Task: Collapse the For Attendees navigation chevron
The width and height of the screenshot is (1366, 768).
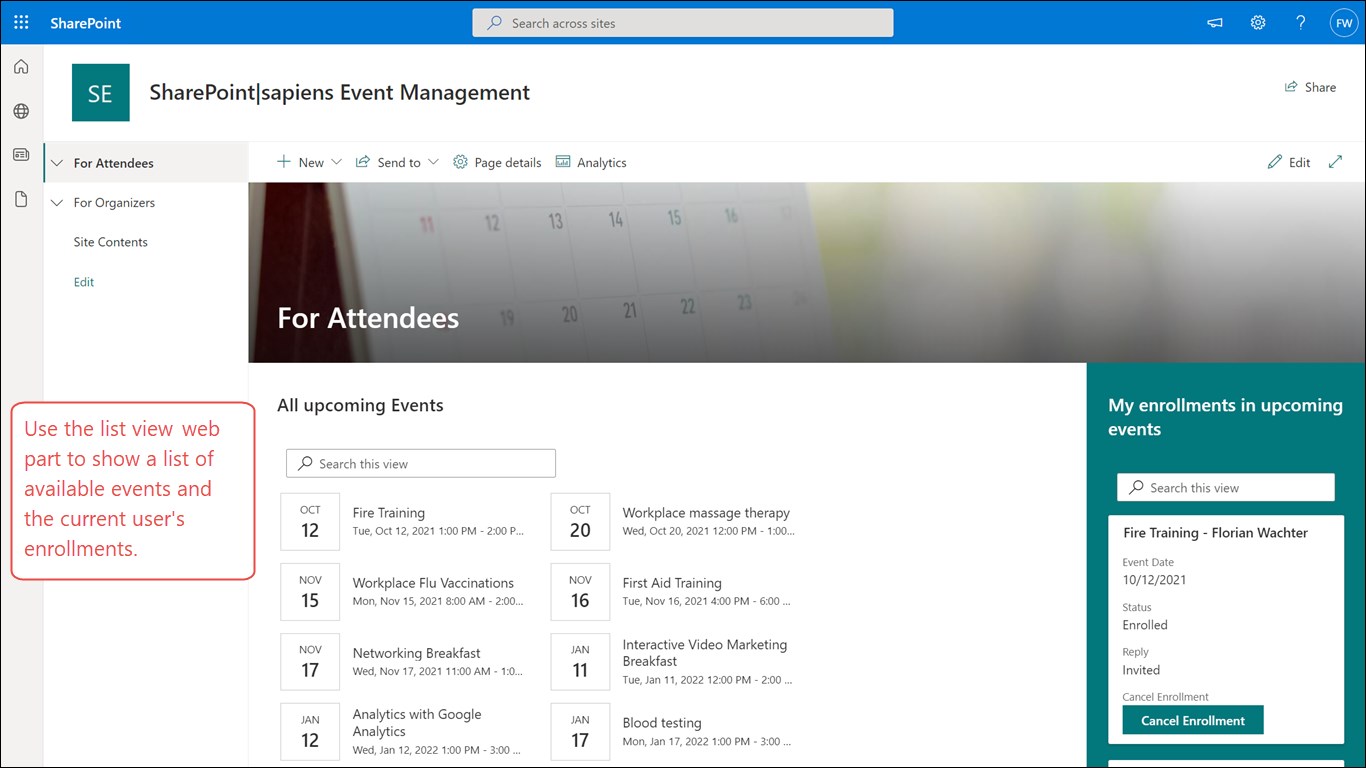Action: pos(57,163)
